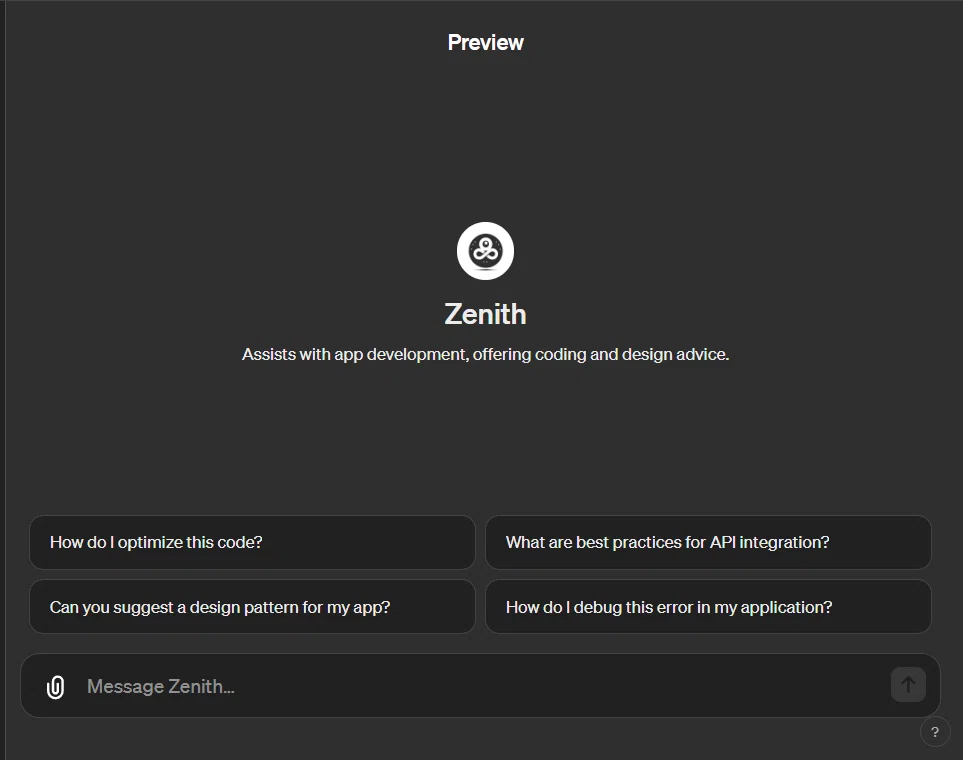963x760 pixels.
Task: Select the "How do I optimize this code?" prompt
Action: tap(252, 542)
